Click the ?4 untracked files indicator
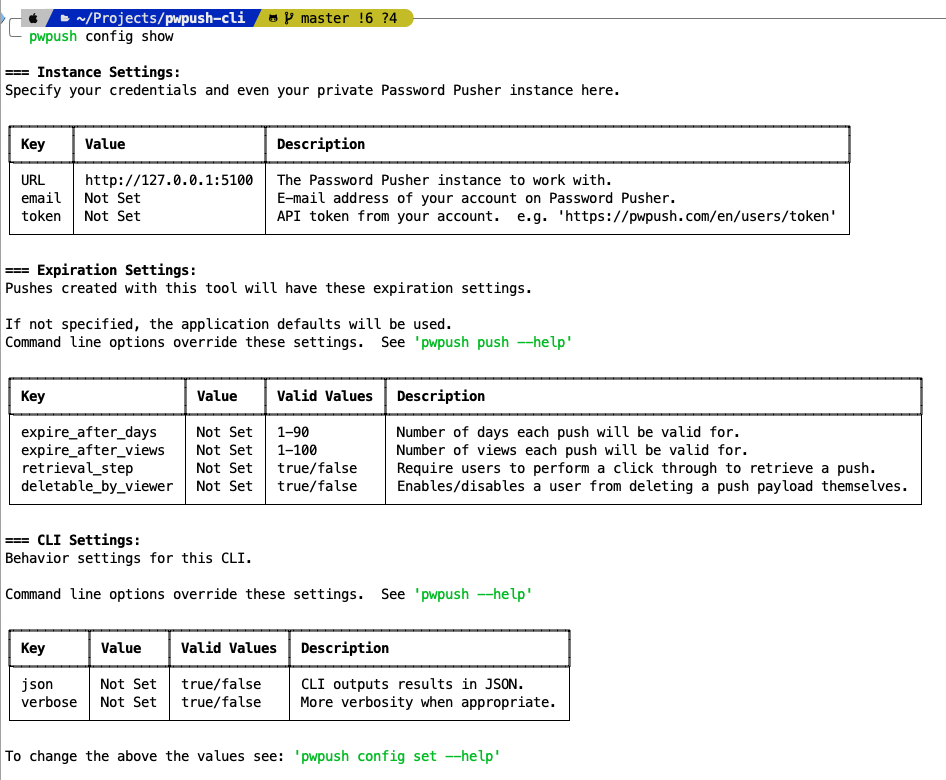This screenshot has width=946, height=780. pos(389,18)
